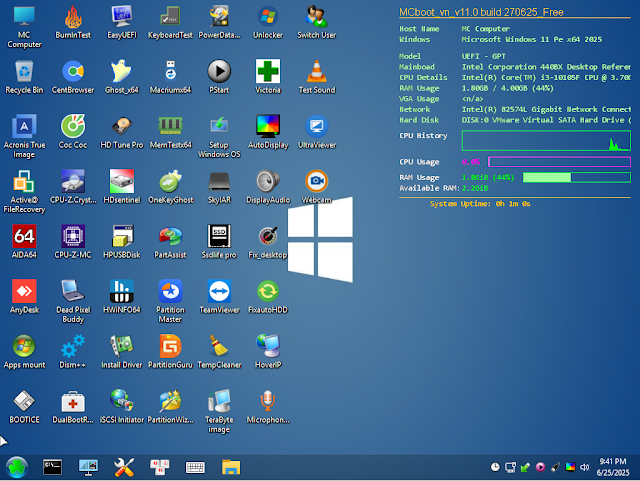The image size is (640, 481).
Task: Open the Recycle Bin
Action: 24,77
